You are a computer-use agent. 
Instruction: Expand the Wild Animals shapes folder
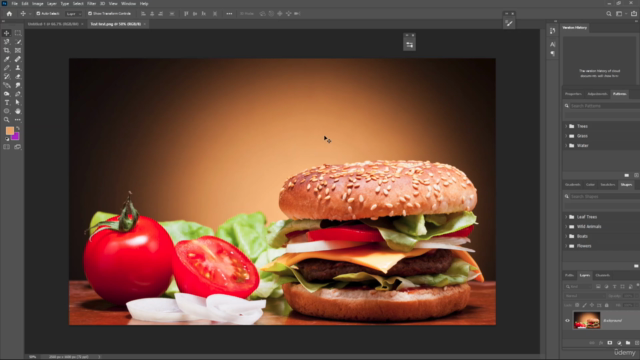566,227
